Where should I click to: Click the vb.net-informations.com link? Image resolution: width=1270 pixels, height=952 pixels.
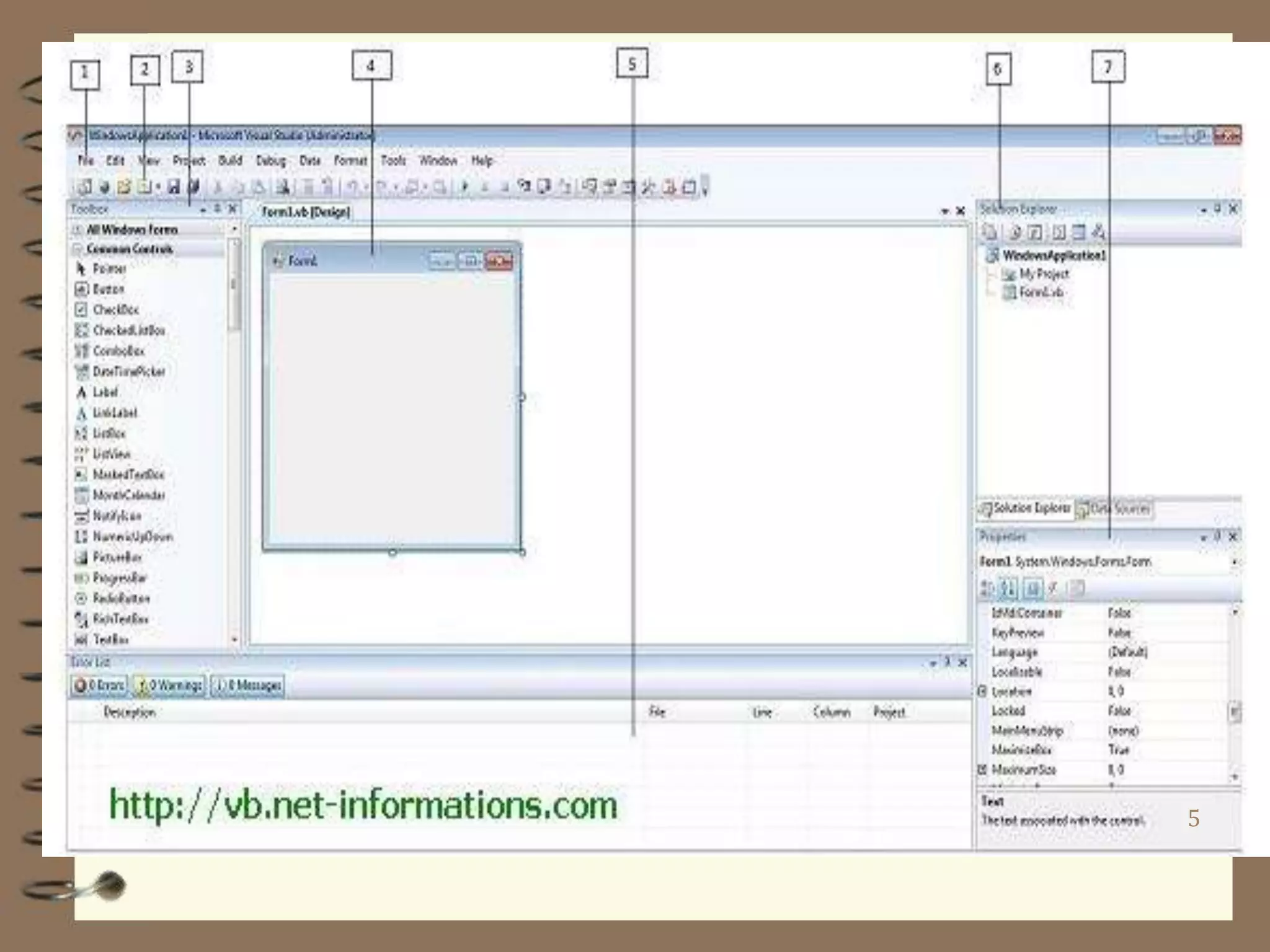[x=363, y=805]
